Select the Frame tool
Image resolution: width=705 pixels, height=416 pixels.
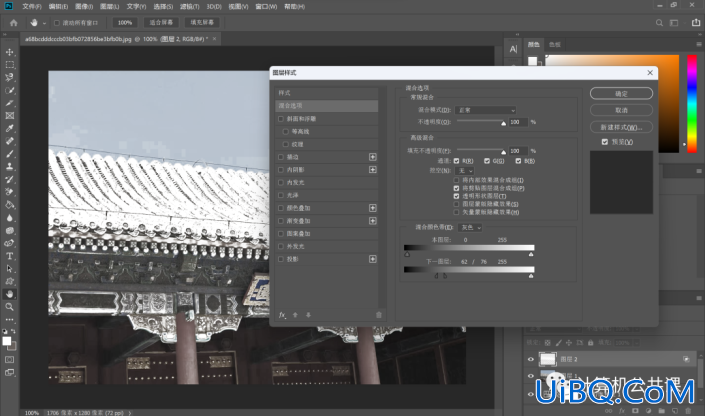tap(9, 116)
